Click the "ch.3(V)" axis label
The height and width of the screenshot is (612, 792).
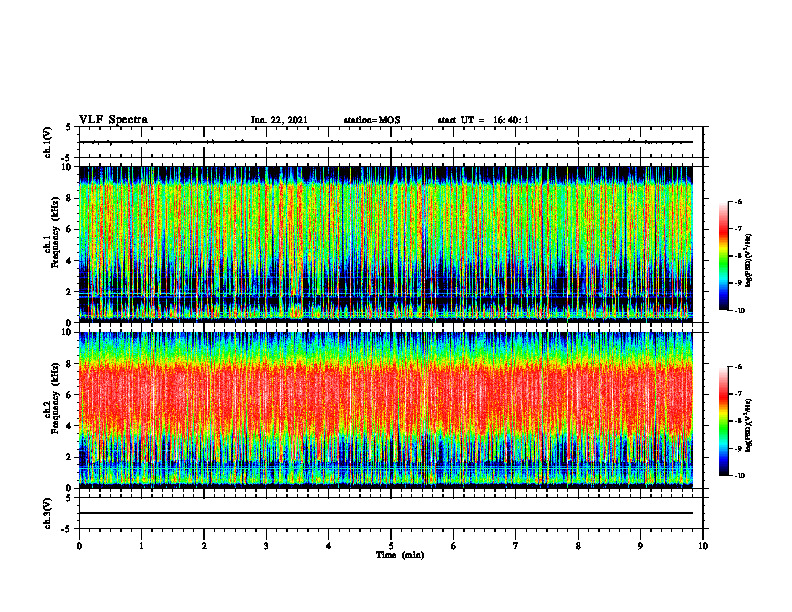[x=47, y=513]
